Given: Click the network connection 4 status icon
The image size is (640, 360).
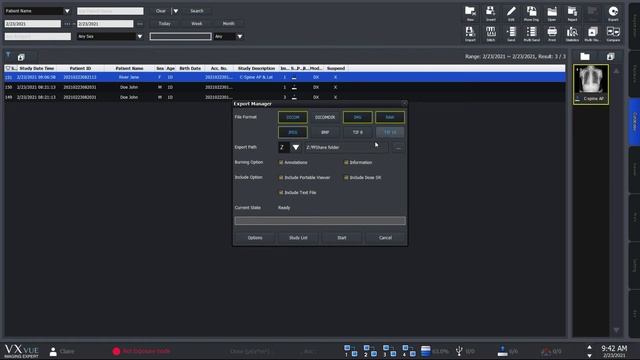Looking at the screenshot, I should (409, 351).
